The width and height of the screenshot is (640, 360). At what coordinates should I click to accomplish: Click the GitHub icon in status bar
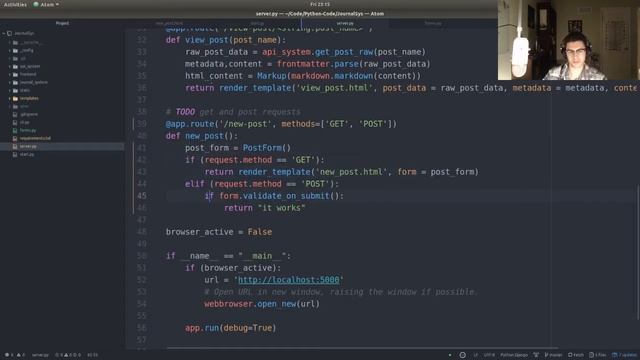(536, 355)
